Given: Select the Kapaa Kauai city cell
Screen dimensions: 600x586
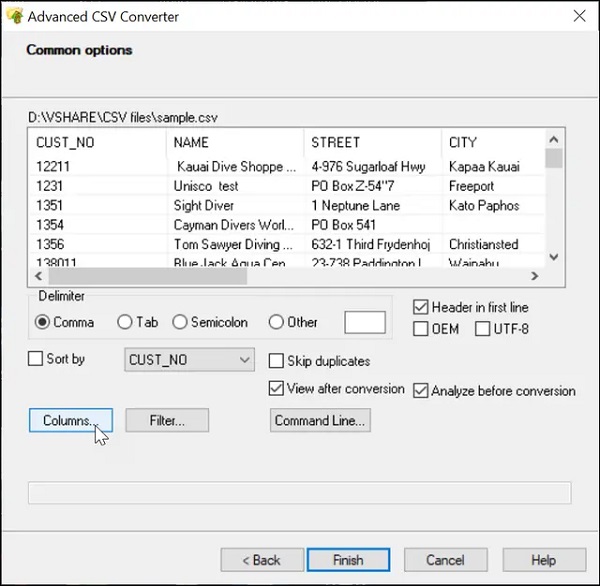Looking at the screenshot, I should coord(493,166).
